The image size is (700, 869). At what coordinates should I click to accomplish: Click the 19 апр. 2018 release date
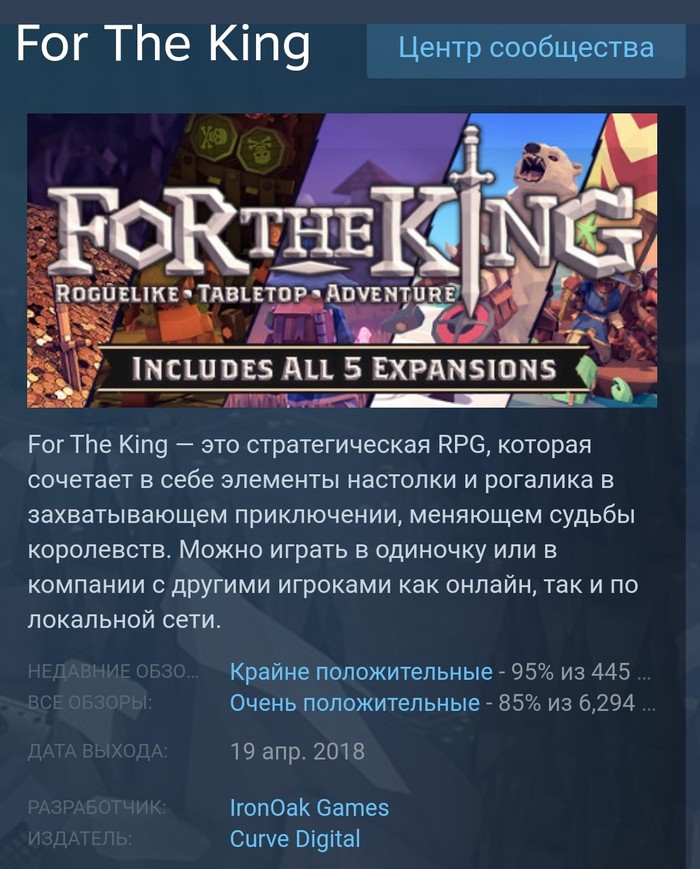pyautogui.click(x=297, y=752)
